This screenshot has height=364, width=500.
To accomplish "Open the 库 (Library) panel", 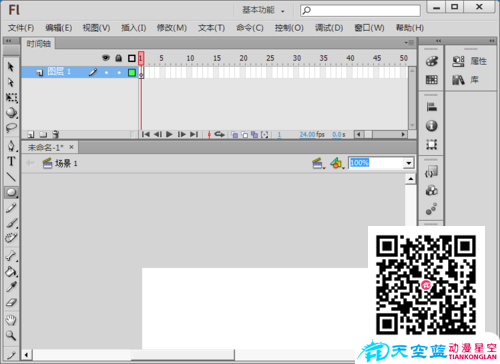I will click(465, 80).
